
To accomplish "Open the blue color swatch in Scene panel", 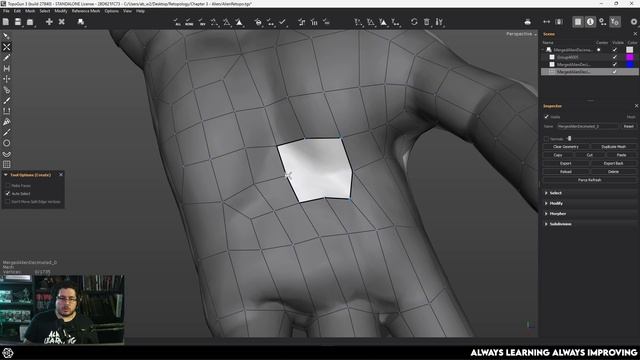I will coord(630,64).
